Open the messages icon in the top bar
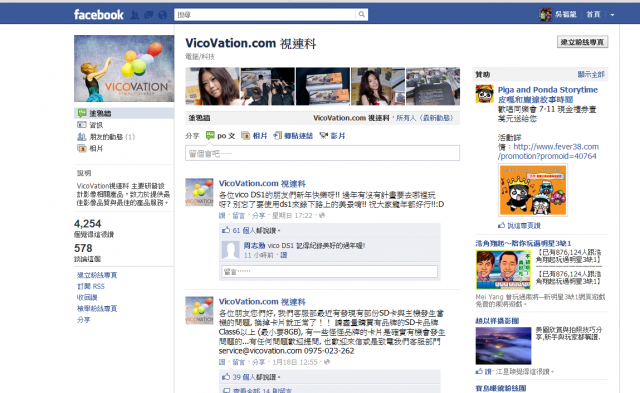Image resolution: width=640 pixels, height=393 pixels. click(149, 15)
